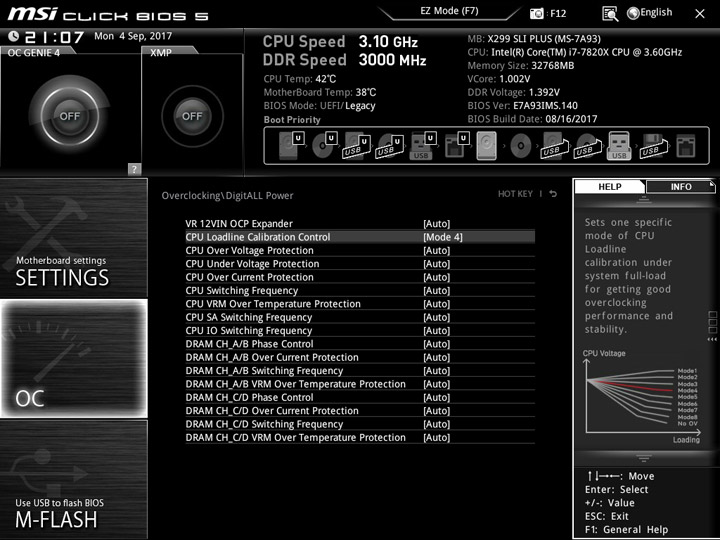Select DRAM CH_A/B Over Current Protection row
720x540 pixels.
pyautogui.click(x=360, y=357)
